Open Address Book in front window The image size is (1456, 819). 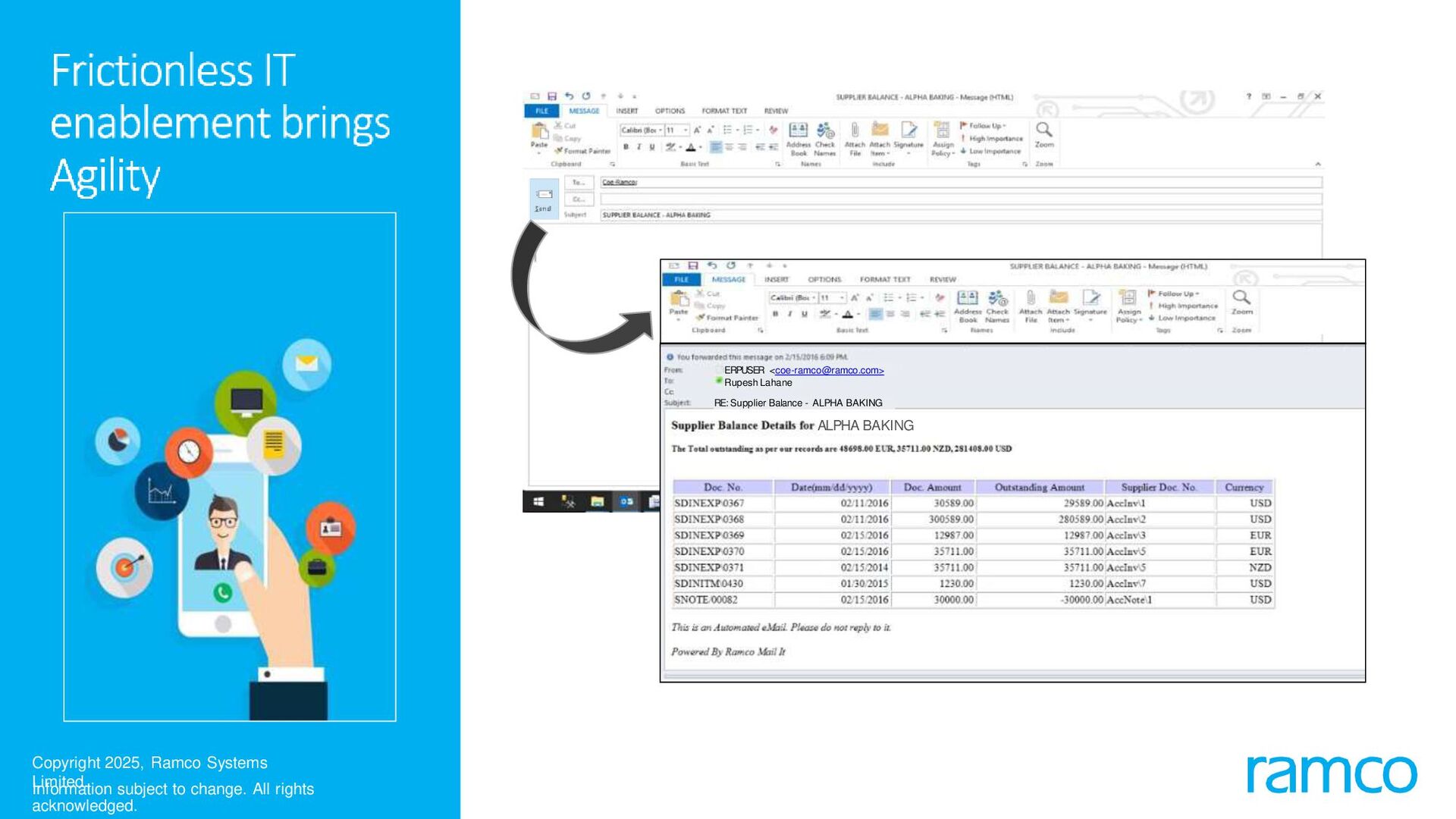coord(968,306)
